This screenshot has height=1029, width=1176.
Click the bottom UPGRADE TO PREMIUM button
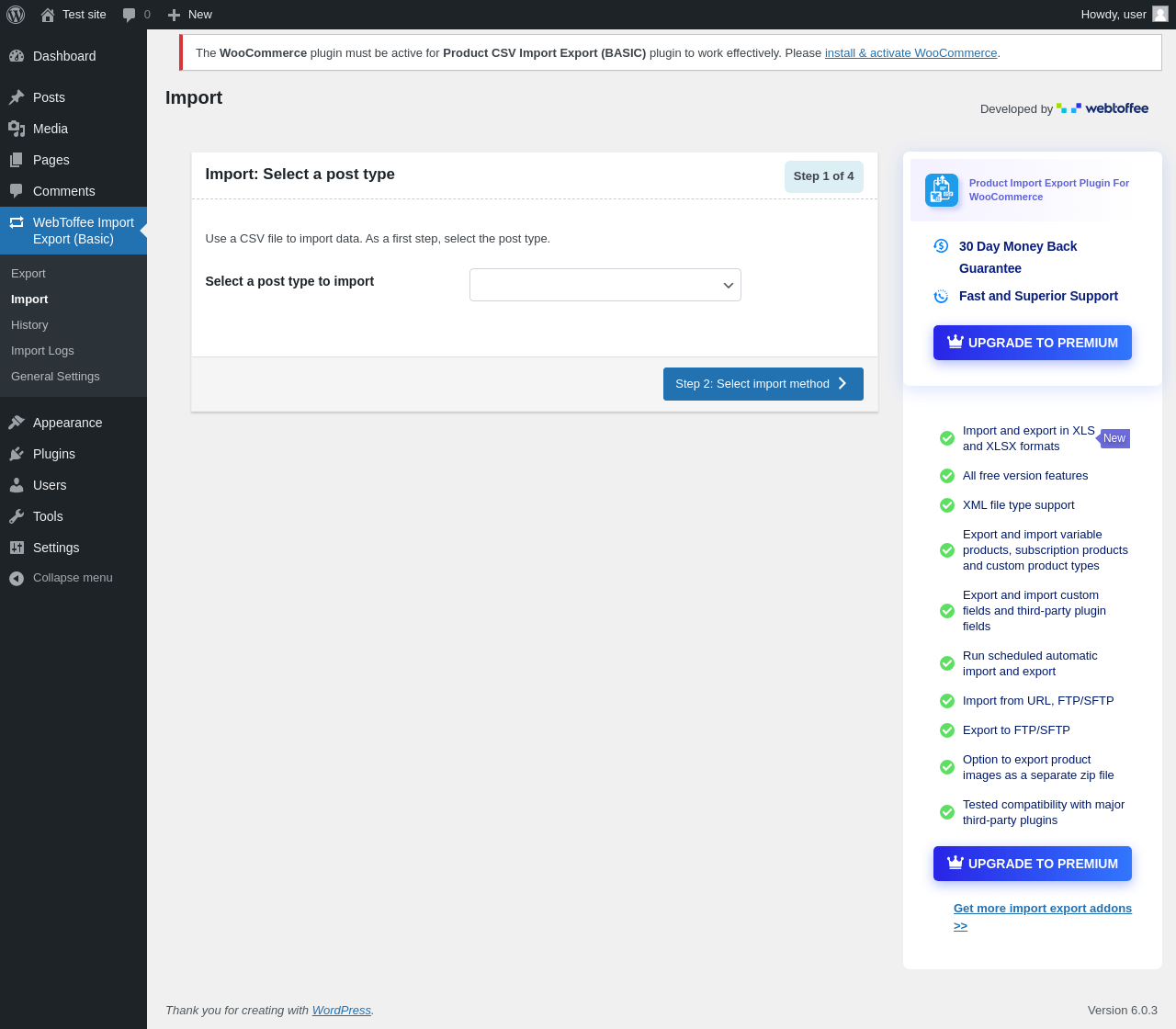[1033, 864]
